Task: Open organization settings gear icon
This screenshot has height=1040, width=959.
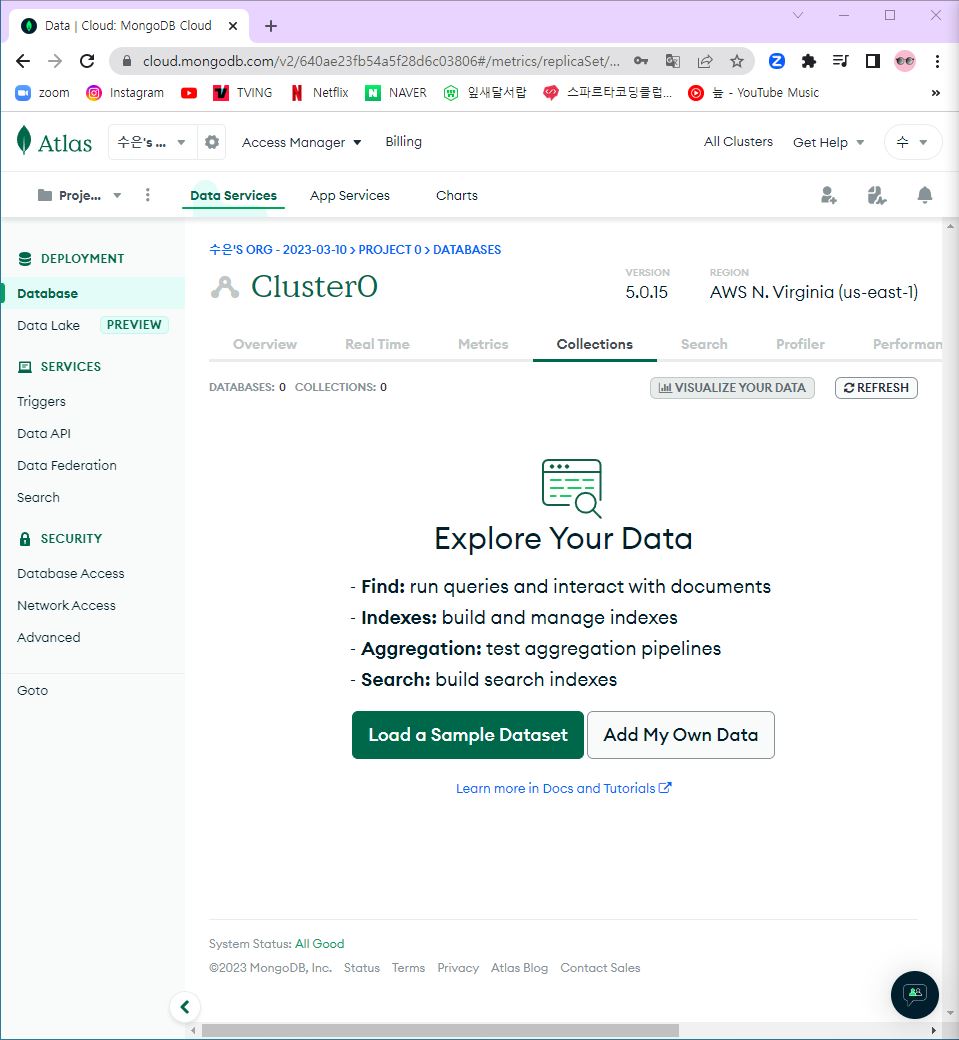Action: coord(212,142)
